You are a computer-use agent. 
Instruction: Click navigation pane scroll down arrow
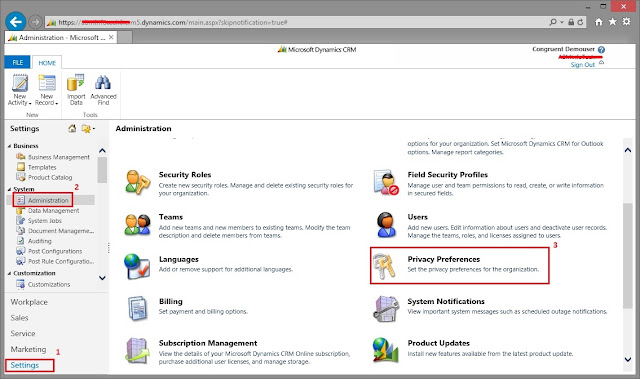pyautogui.click(x=102, y=278)
